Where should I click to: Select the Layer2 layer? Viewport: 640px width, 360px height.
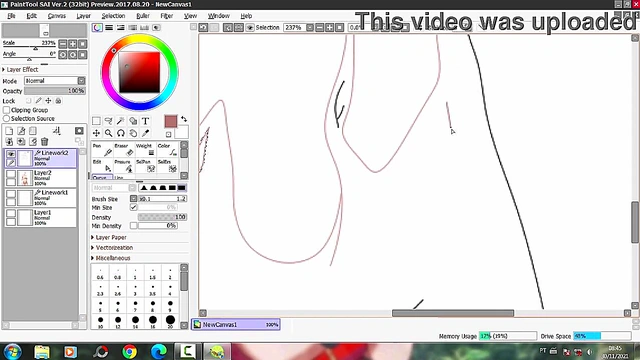(x=41, y=178)
